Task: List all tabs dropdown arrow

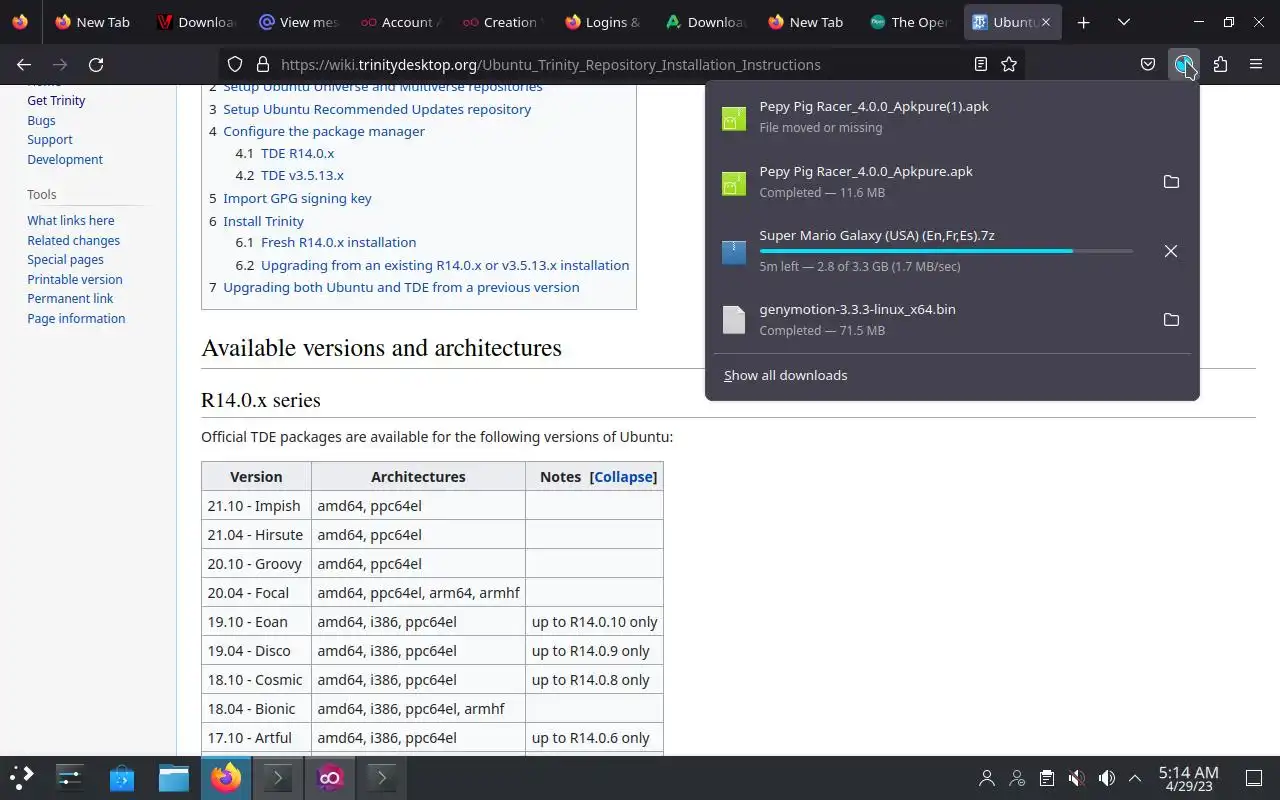Action: (x=1124, y=22)
